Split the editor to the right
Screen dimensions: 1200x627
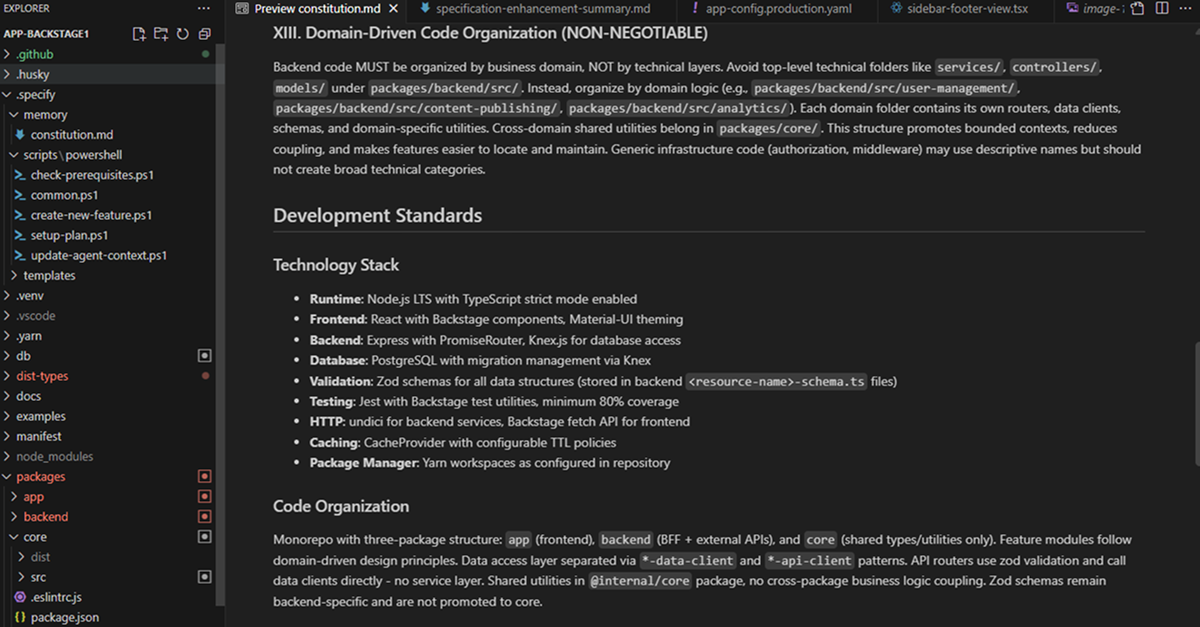coord(1161,9)
